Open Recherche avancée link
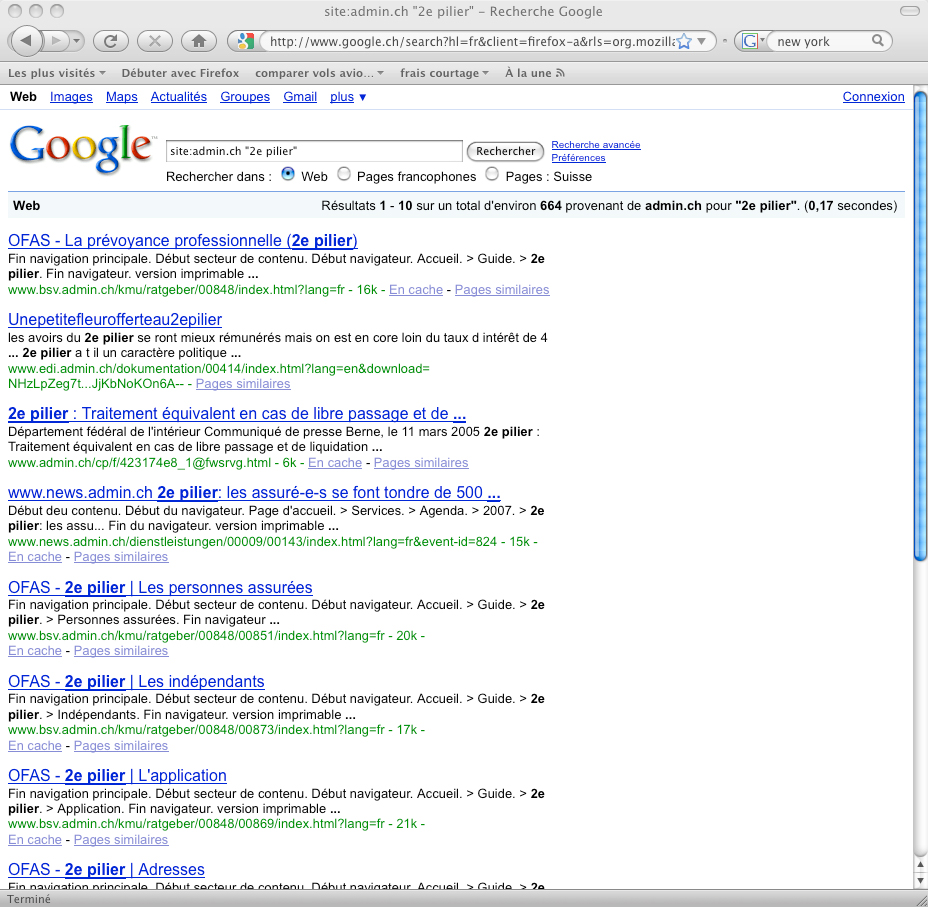Viewport: 928px width, 907px height. coord(596,144)
